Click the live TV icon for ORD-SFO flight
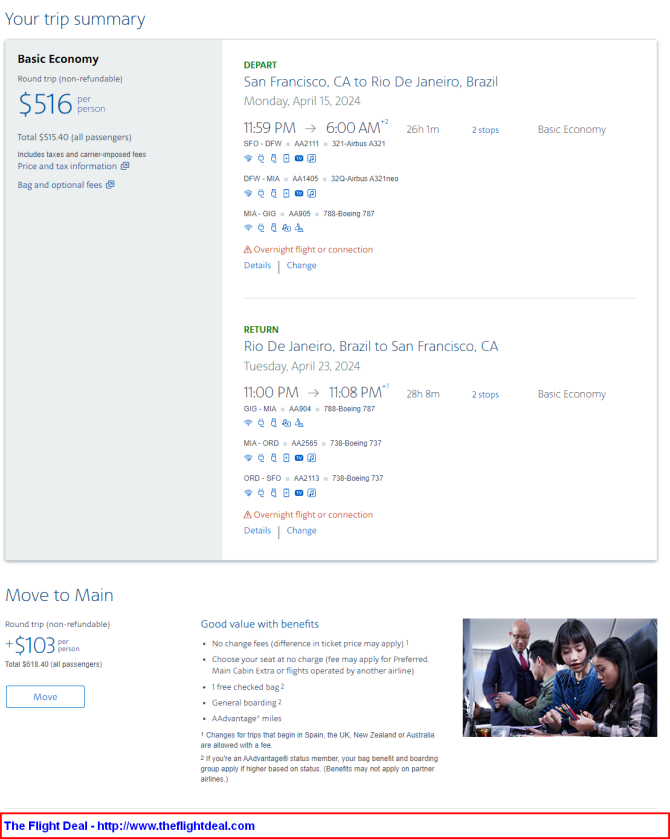 point(299,493)
